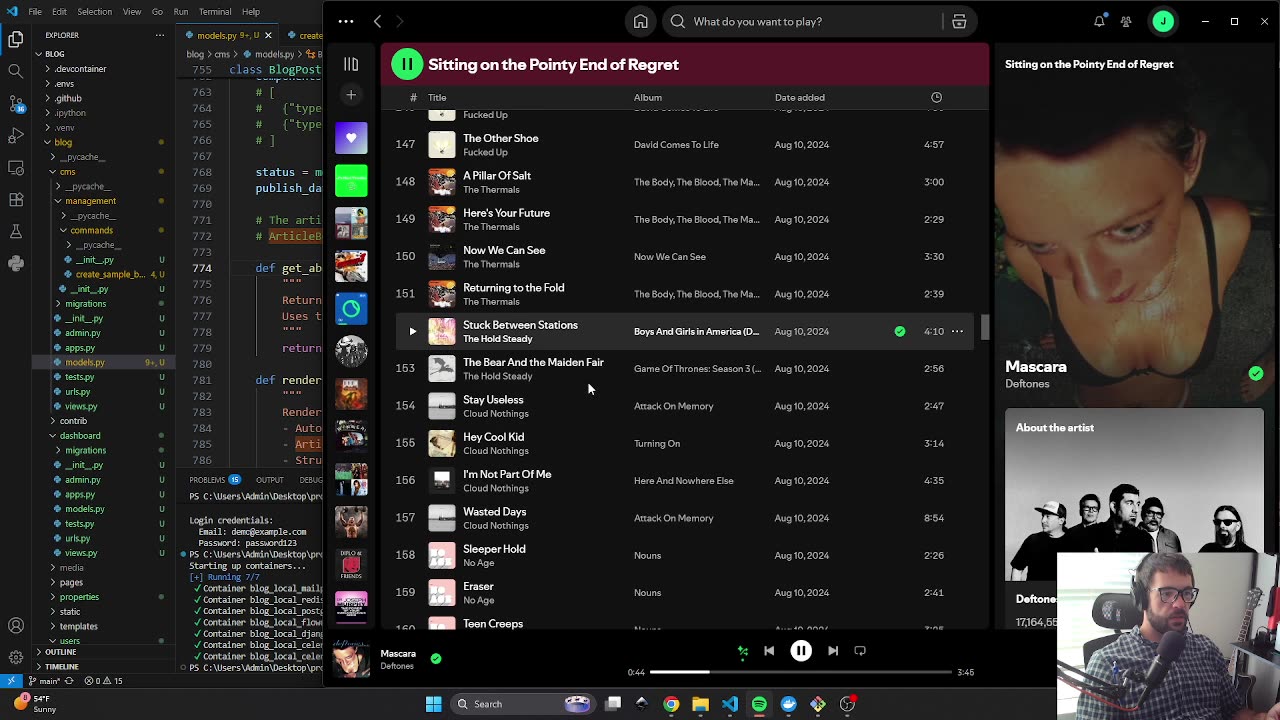This screenshot has height=720, width=1280.
Task: Open Spotify Friend Activity icon
Action: 1126,21
